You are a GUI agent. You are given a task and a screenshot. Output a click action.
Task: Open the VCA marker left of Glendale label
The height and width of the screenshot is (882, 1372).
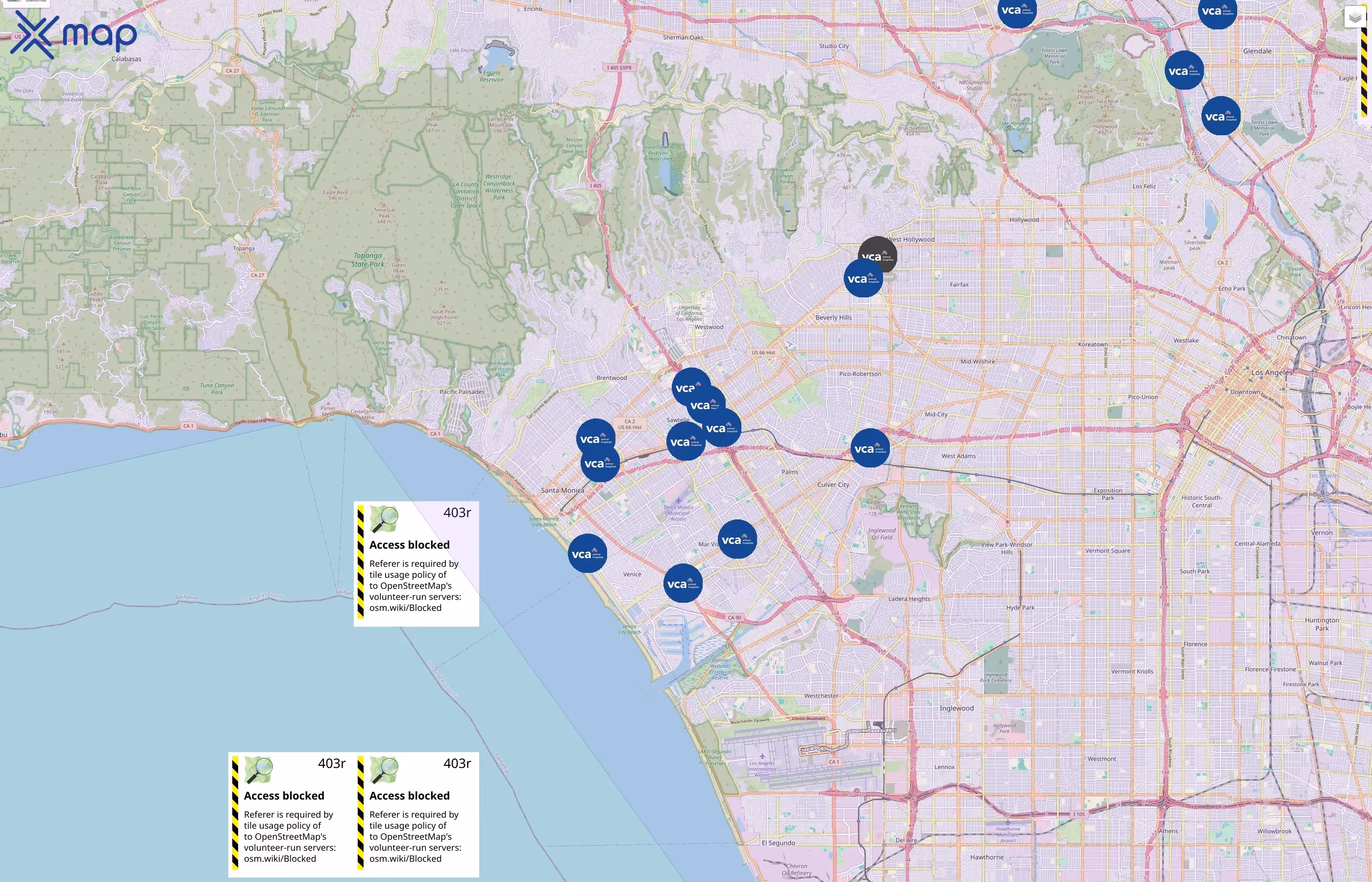(1184, 71)
